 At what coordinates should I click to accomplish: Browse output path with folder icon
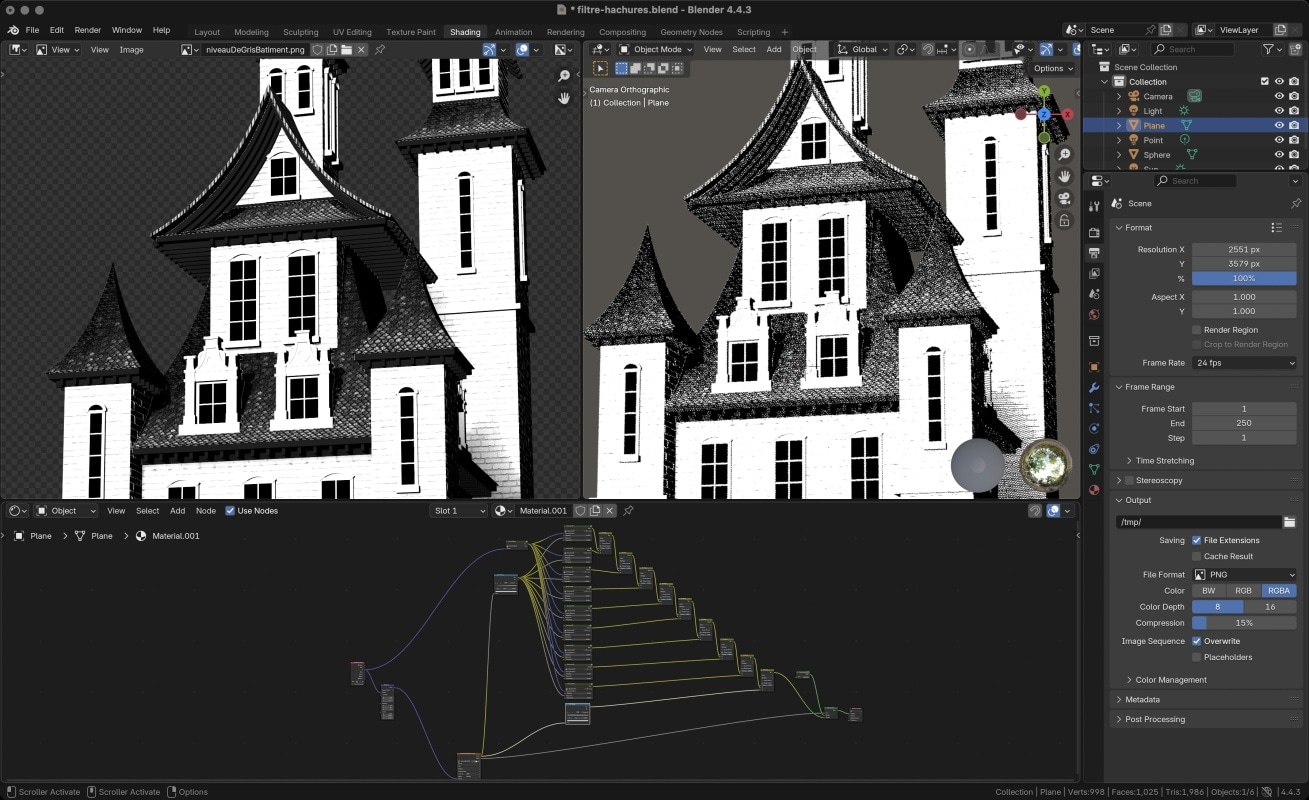1290,522
